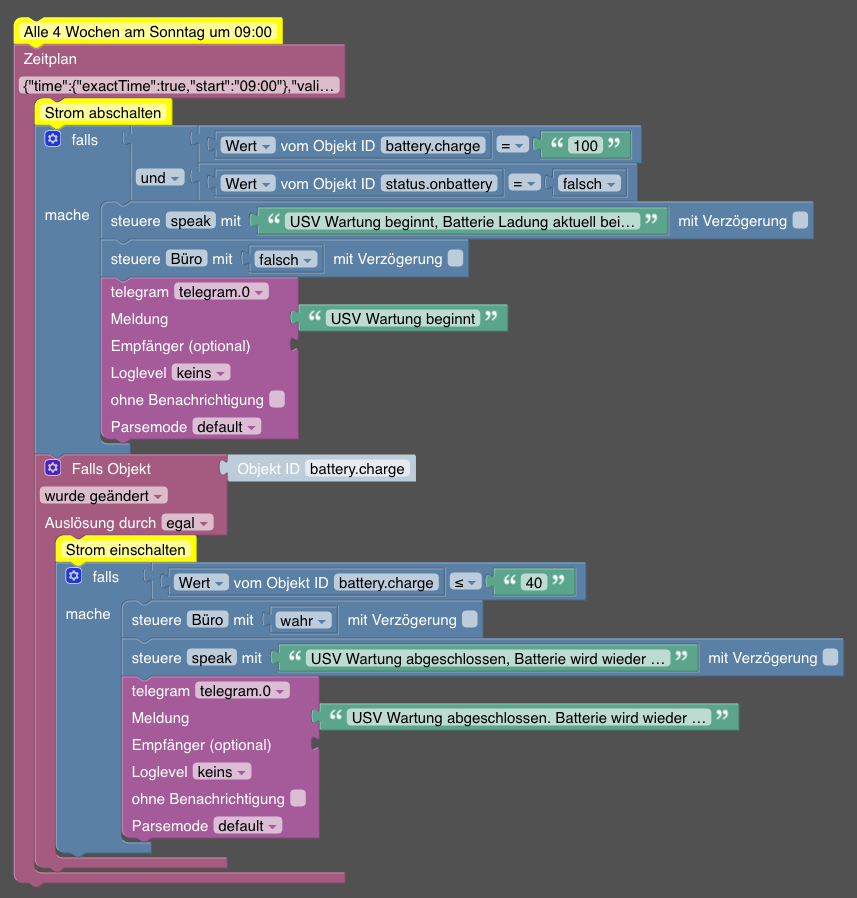Screen dimensions: 857x898
Task: Click Meldung label in first telegram block
Action: (x=139, y=319)
